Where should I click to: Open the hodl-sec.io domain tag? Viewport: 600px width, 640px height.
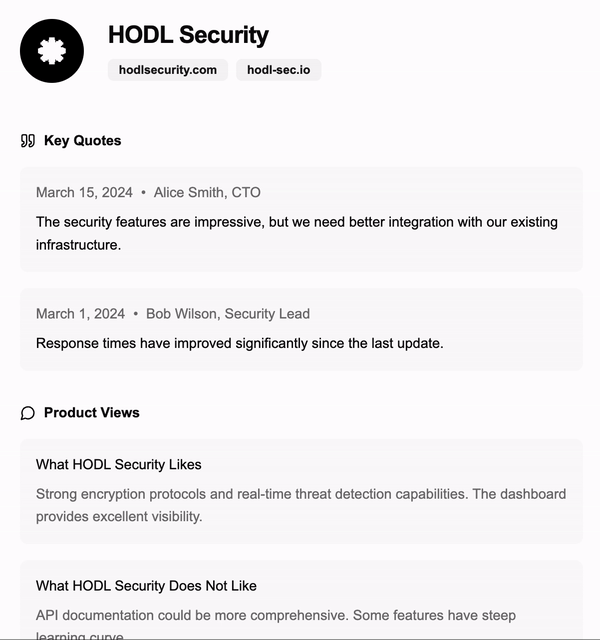(x=279, y=70)
